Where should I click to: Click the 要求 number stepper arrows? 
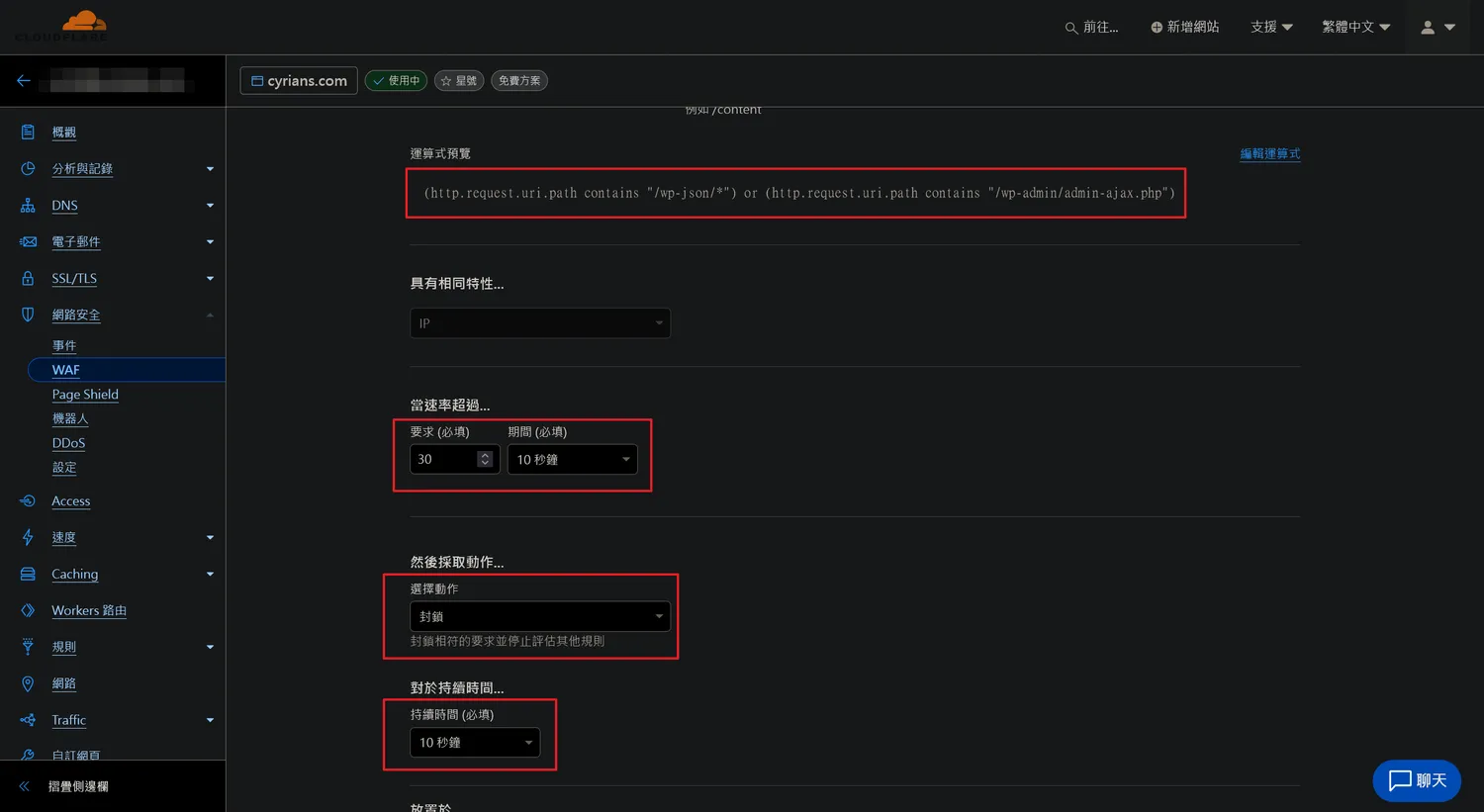click(x=485, y=459)
